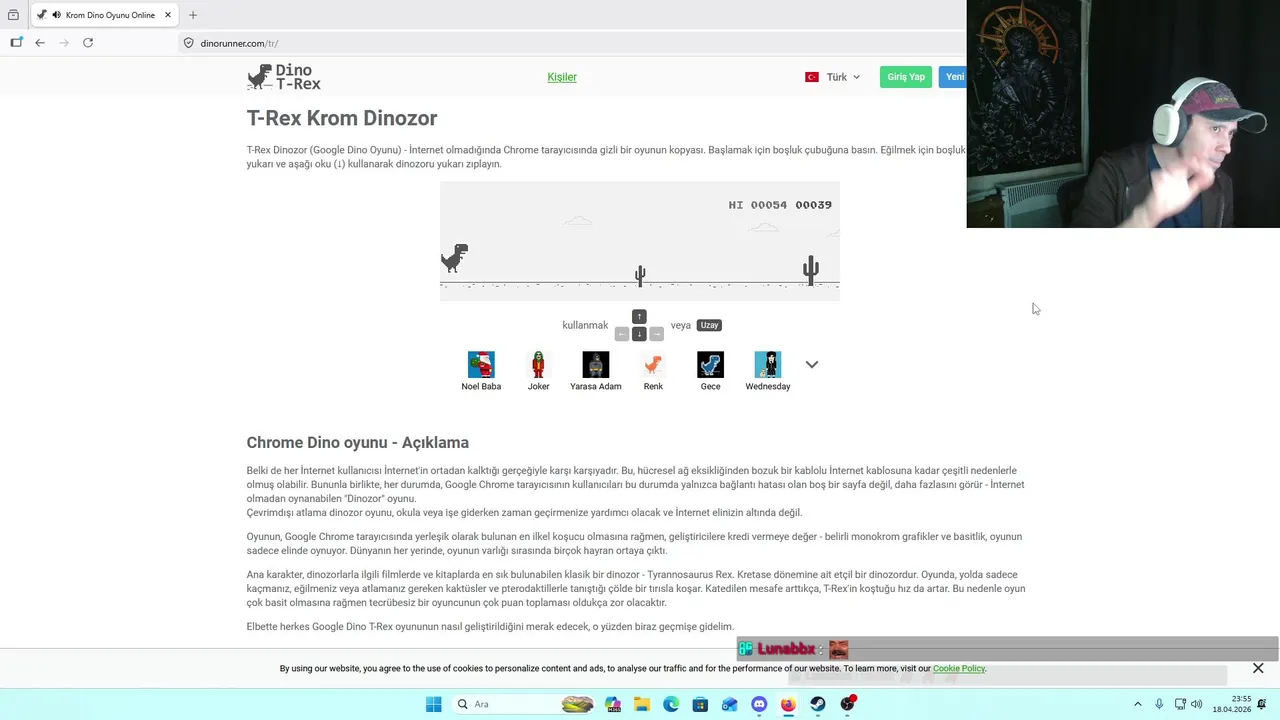This screenshot has width=1280, height=720.
Task: Open File Explorer from taskbar
Action: click(x=642, y=704)
